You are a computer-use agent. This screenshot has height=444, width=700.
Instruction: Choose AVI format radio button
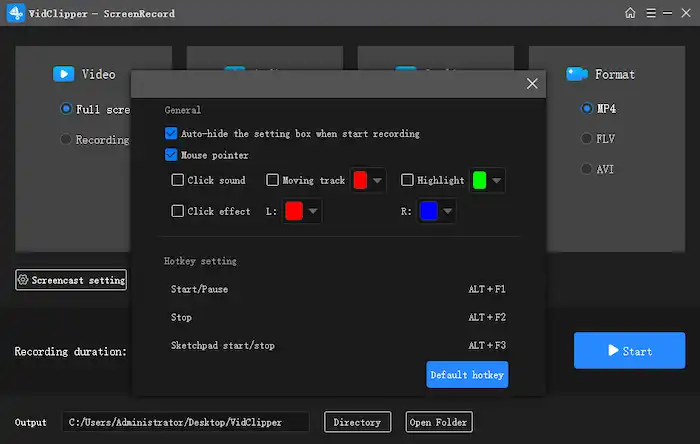coord(586,169)
